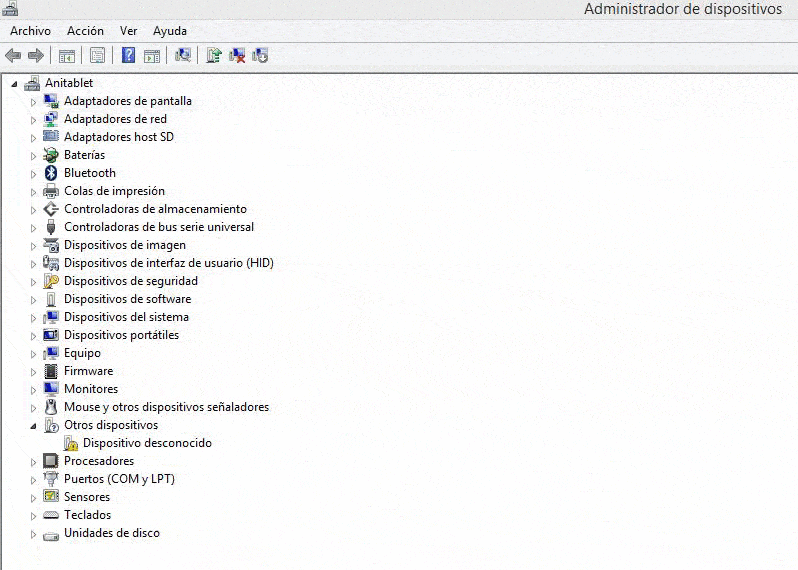798x570 pixels.
Task: Select the Colas de impresión label
Action: coord(115,191)
